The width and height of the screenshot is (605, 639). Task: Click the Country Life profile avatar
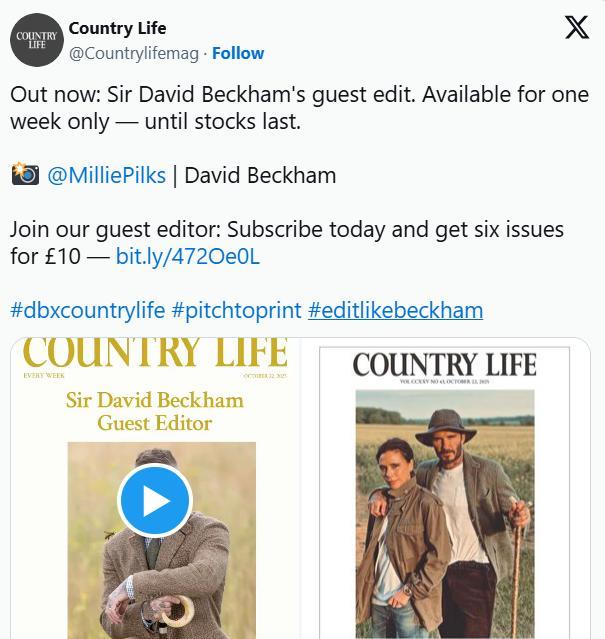36,40
